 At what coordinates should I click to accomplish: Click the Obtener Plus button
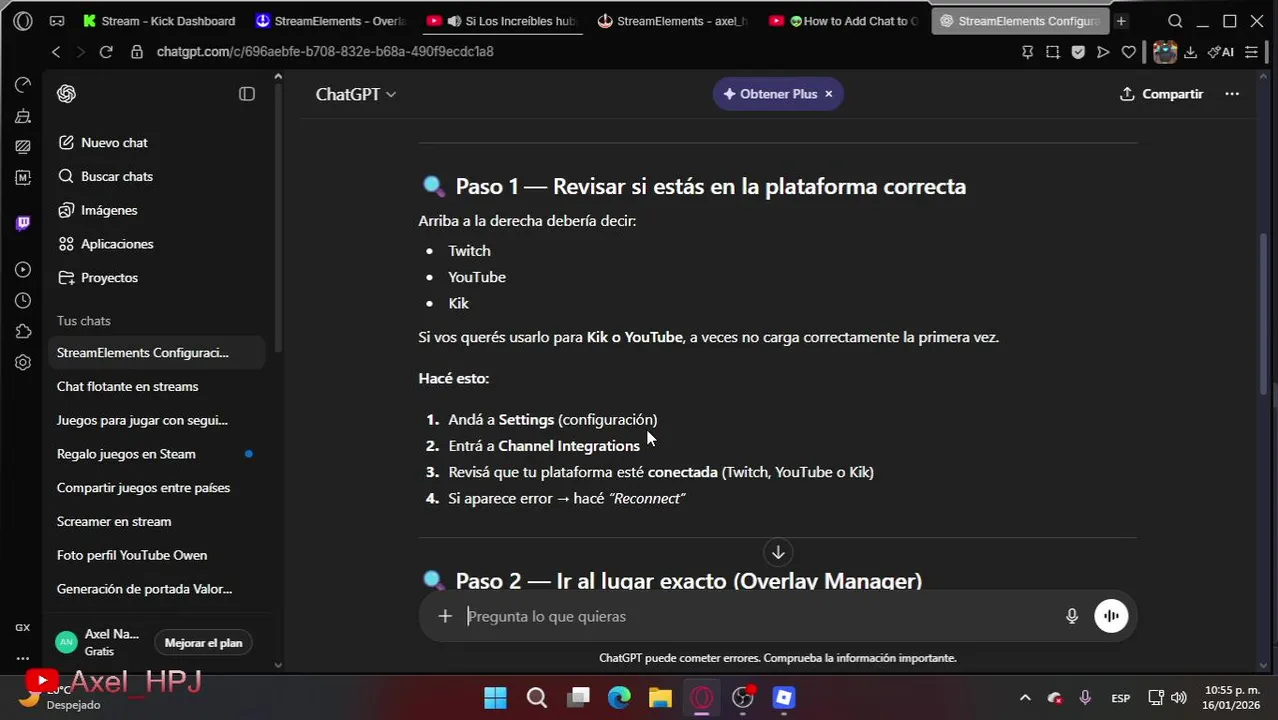[769, 94]
